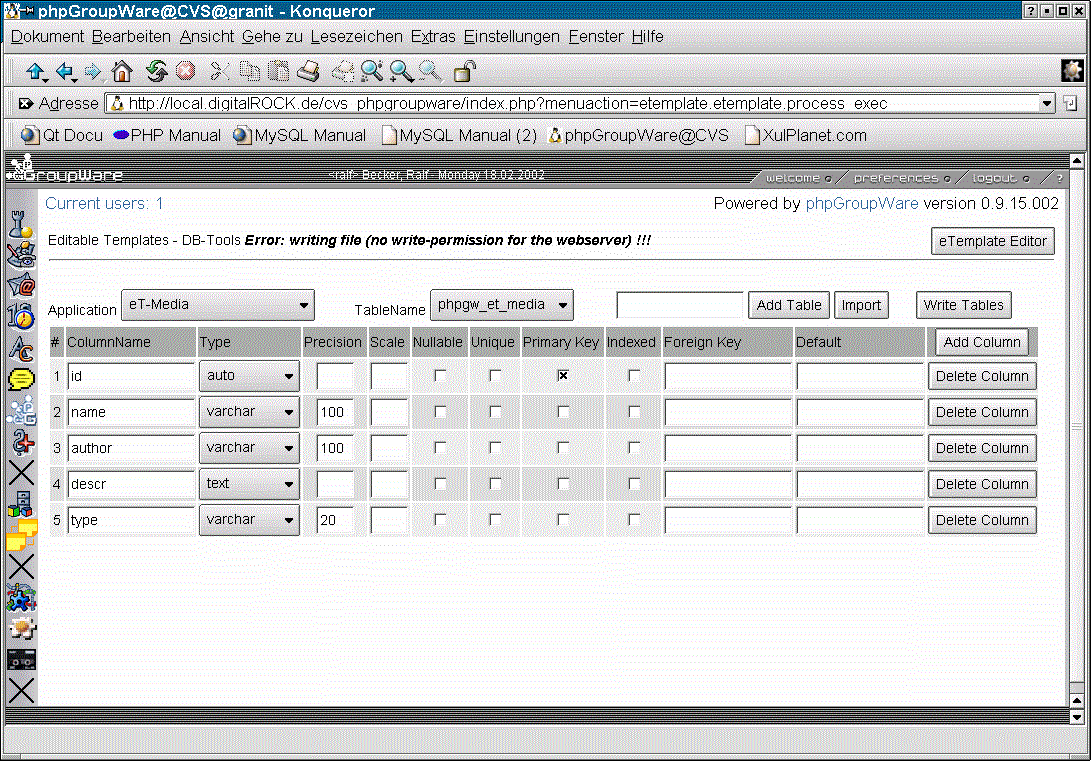1091x761 pixels.
Task: Click the page scrollbar up arrow
Action: pos(1076,161)
